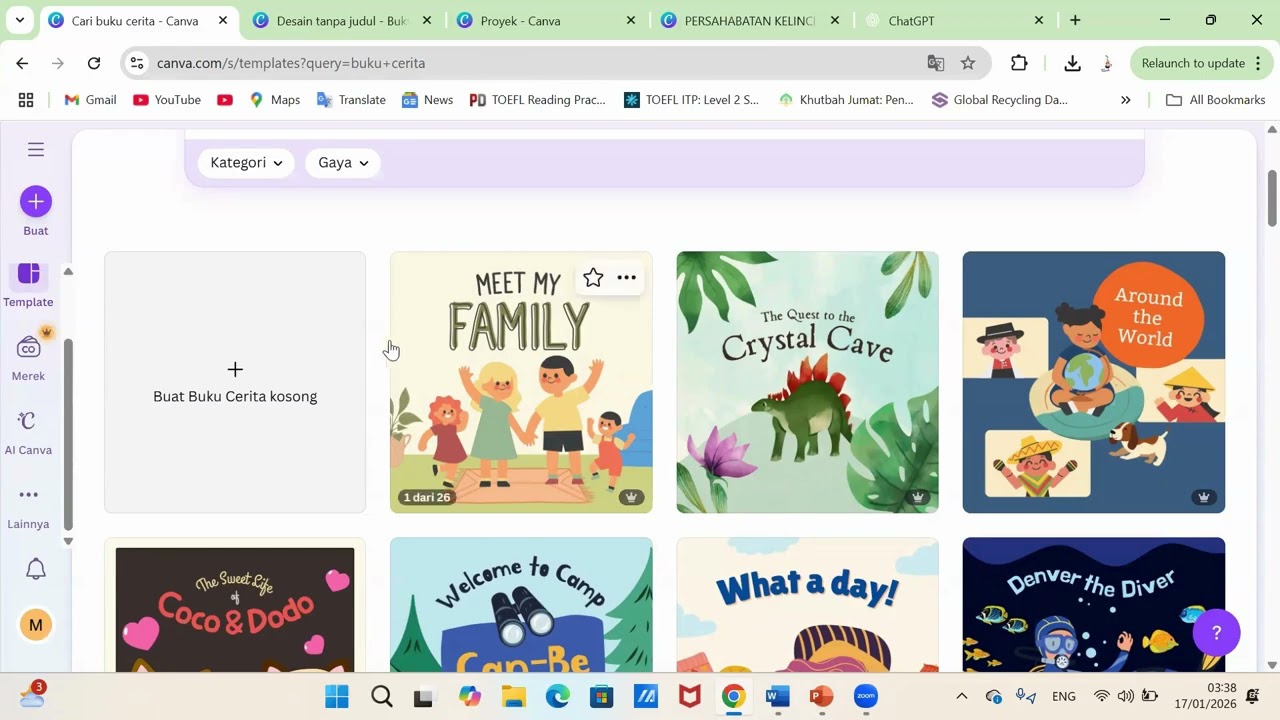Create a blank Buat Buku Cerita kosong

tap(235, 382)
